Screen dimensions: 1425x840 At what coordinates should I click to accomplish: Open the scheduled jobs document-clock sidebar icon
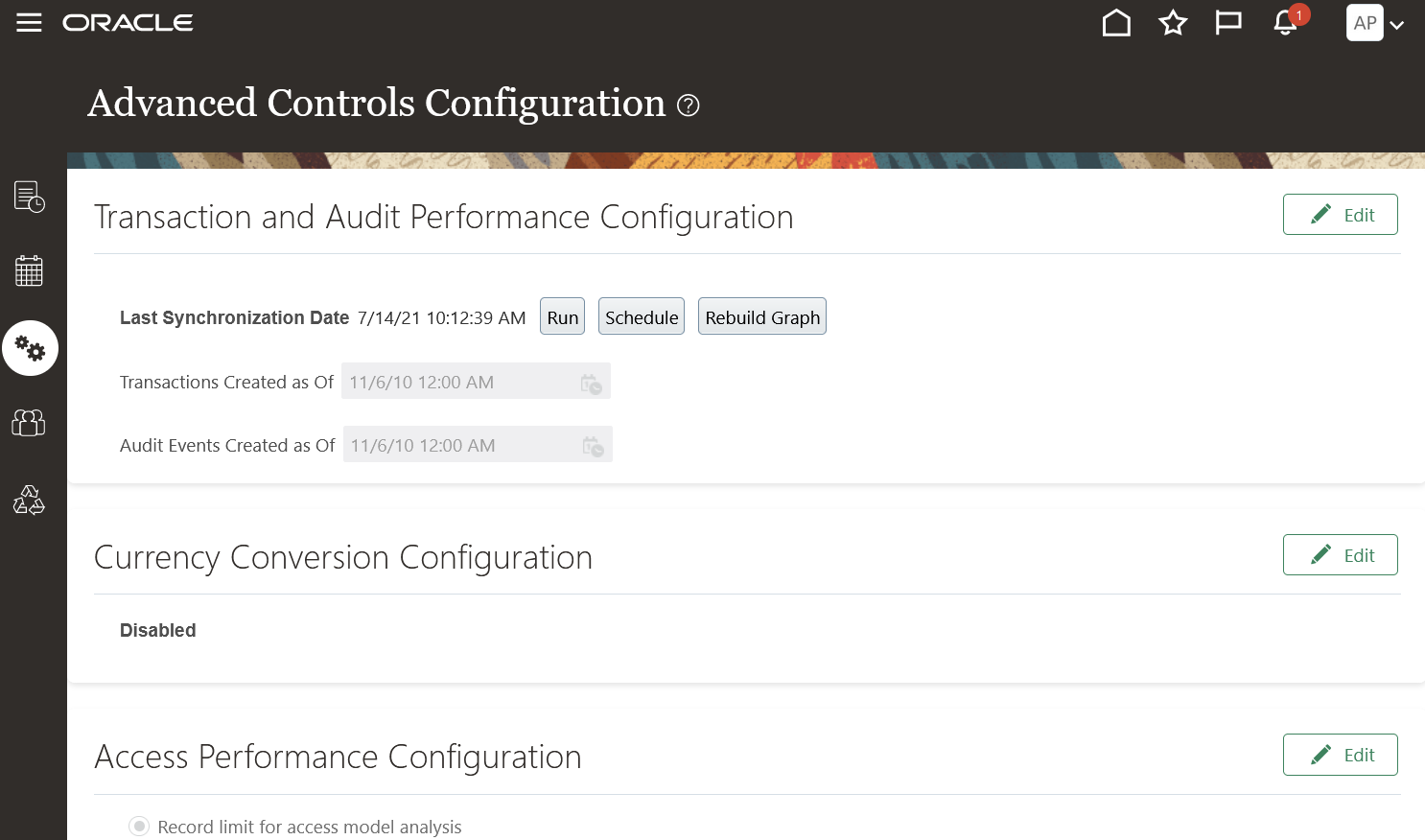tap(30, 197)
